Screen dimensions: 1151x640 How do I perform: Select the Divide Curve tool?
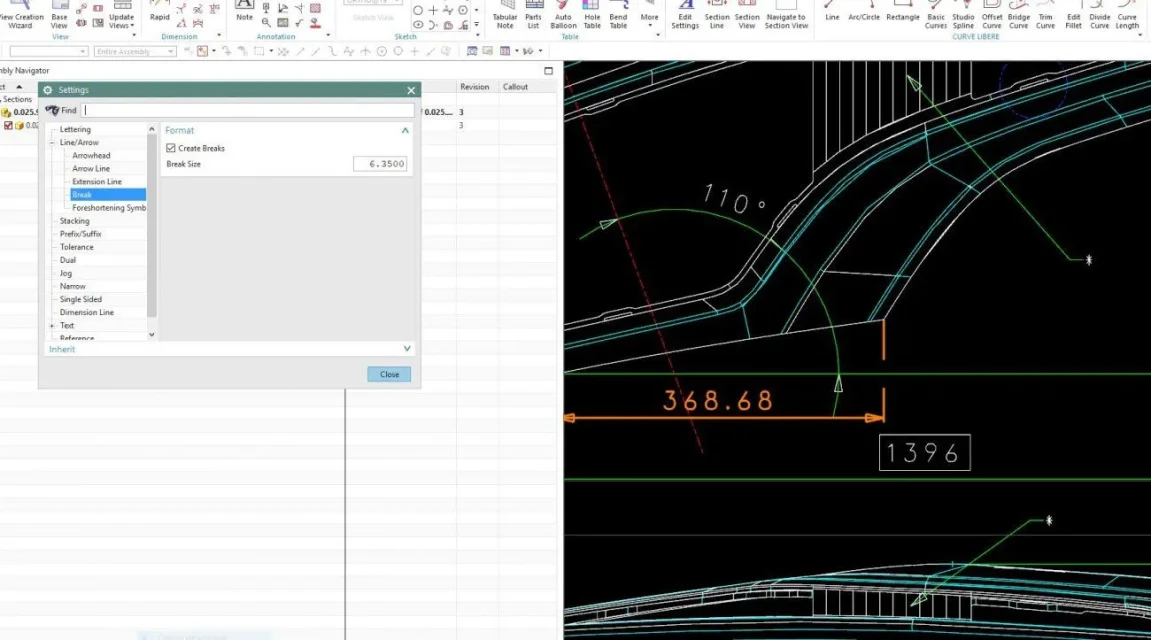pos(1100,15)
